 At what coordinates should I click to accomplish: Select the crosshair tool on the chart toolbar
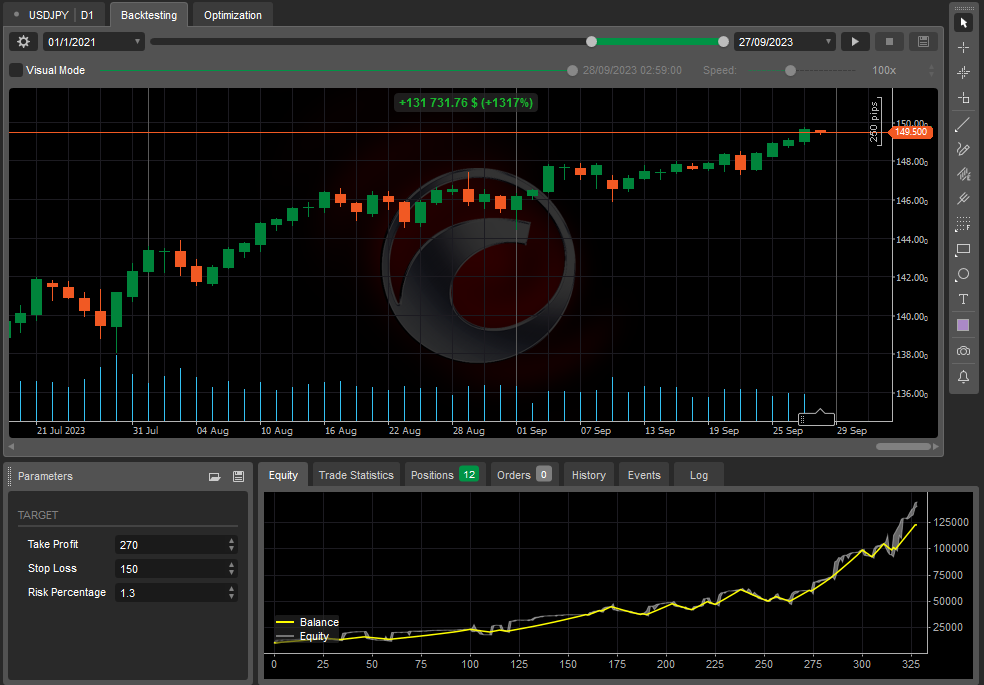point(963,46)
